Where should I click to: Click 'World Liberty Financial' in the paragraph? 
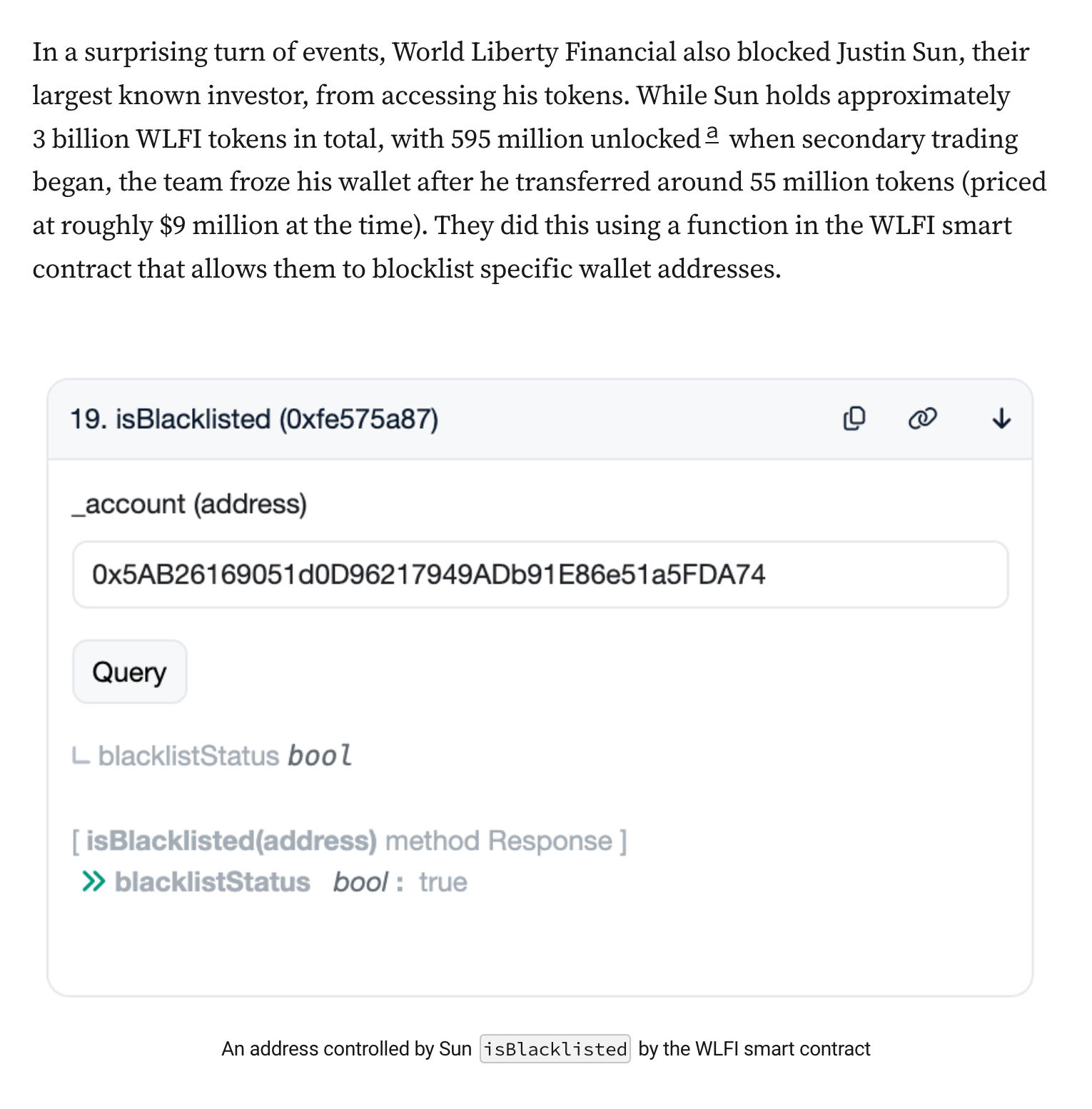(534, 52)
